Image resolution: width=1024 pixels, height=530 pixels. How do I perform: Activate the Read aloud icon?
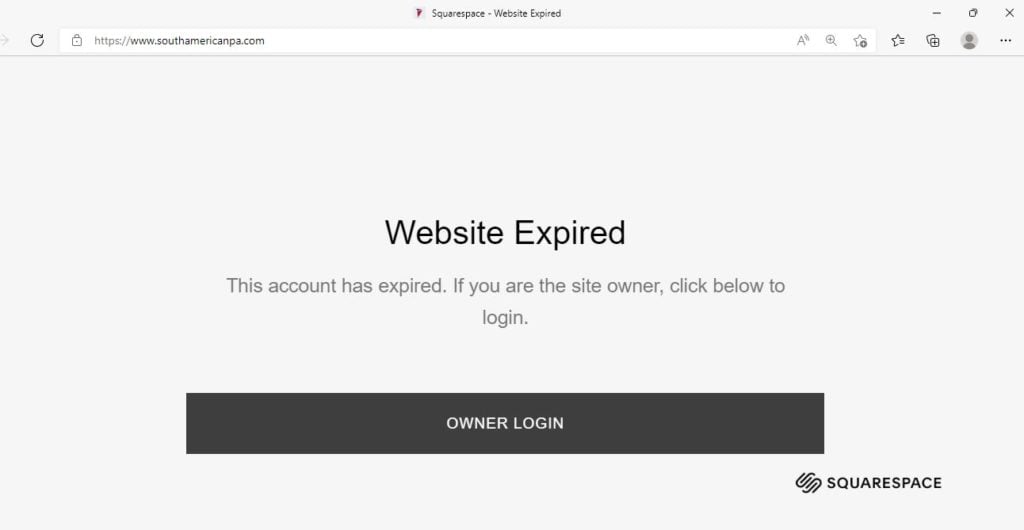click(x=803, y=40)
